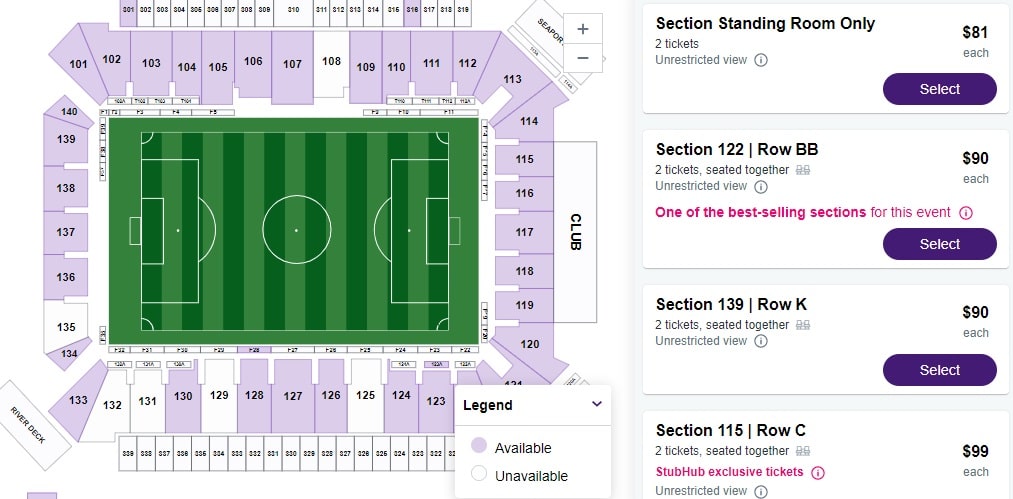Open info icon for Section 115 unrestricted view
The height and width of the screenshot is (499, 1013).
click(761, 491)
